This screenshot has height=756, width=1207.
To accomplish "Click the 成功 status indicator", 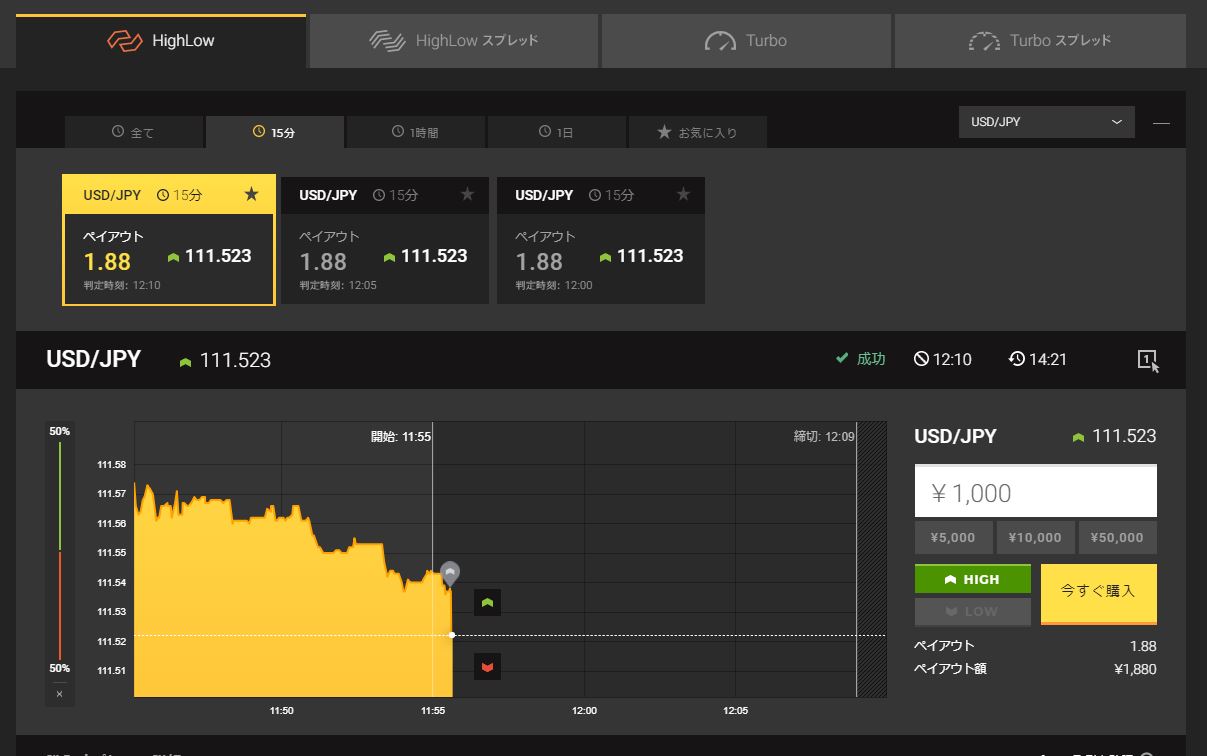I will (x=861, y=359).
